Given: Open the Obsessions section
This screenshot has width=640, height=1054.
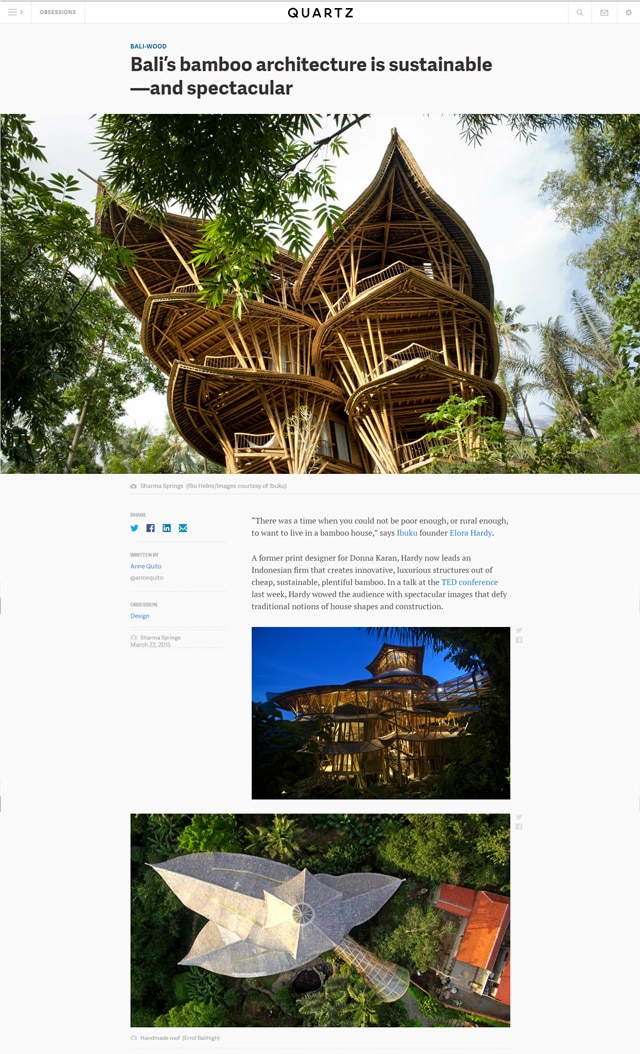Looking at the screenshot, I should 58,12.
